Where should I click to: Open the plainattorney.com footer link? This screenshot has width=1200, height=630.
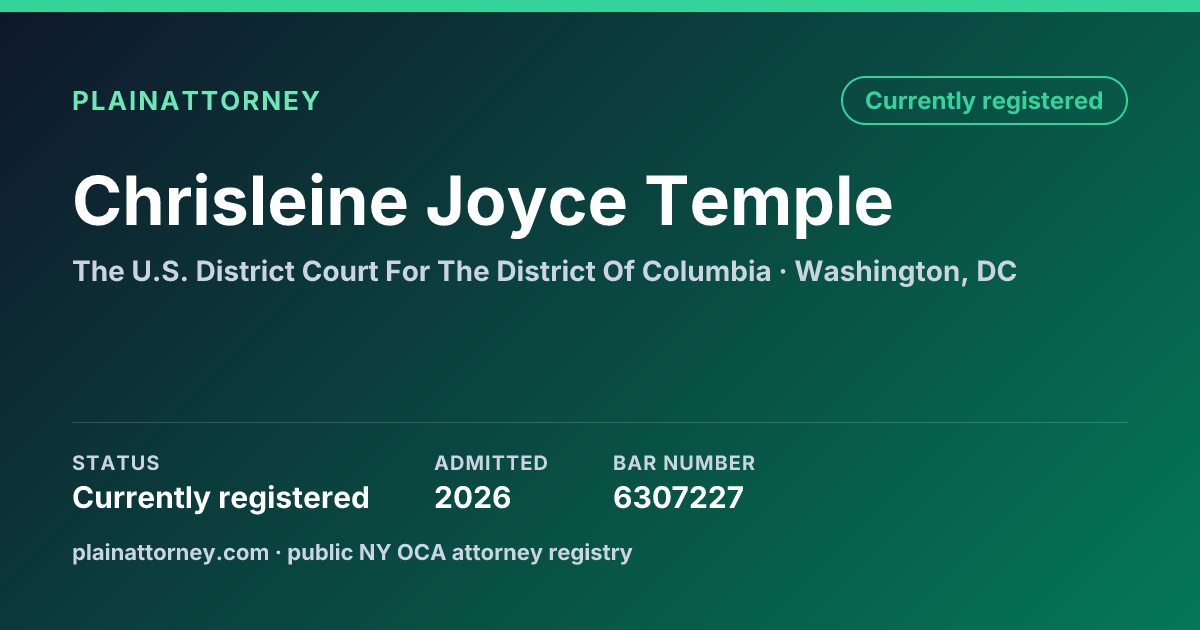click(171, 552)
